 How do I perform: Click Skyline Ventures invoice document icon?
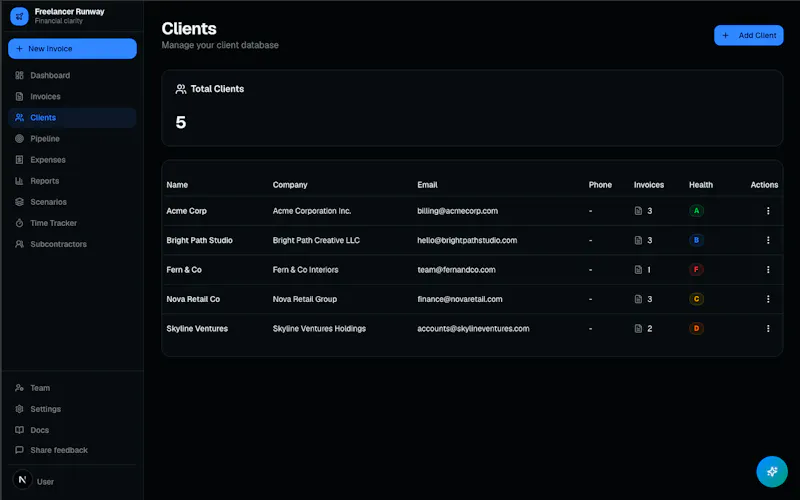pos(638,329)
